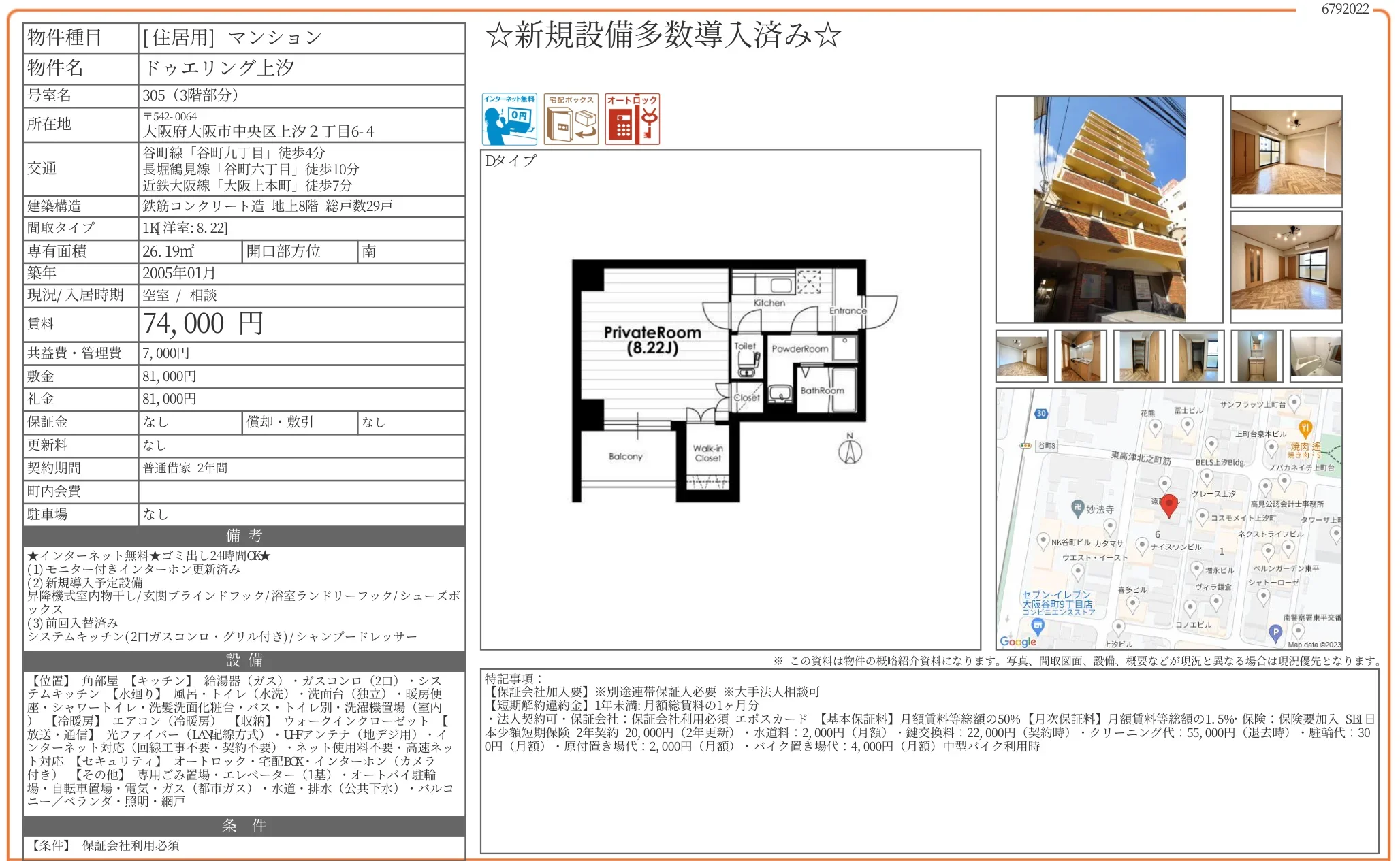This screenshot has width=1400, height=861.
Task: Open the kitchen photo thumbnail
Action: (x=1081, y=356)
